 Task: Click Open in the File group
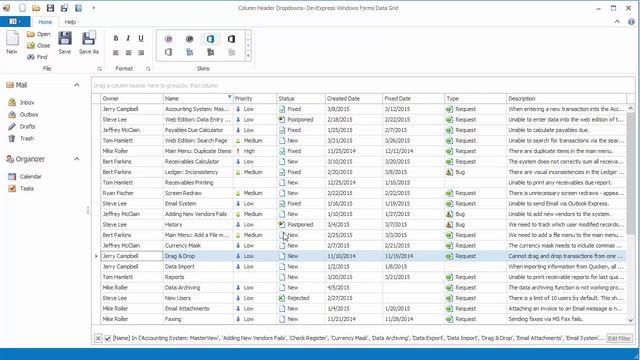39,34
